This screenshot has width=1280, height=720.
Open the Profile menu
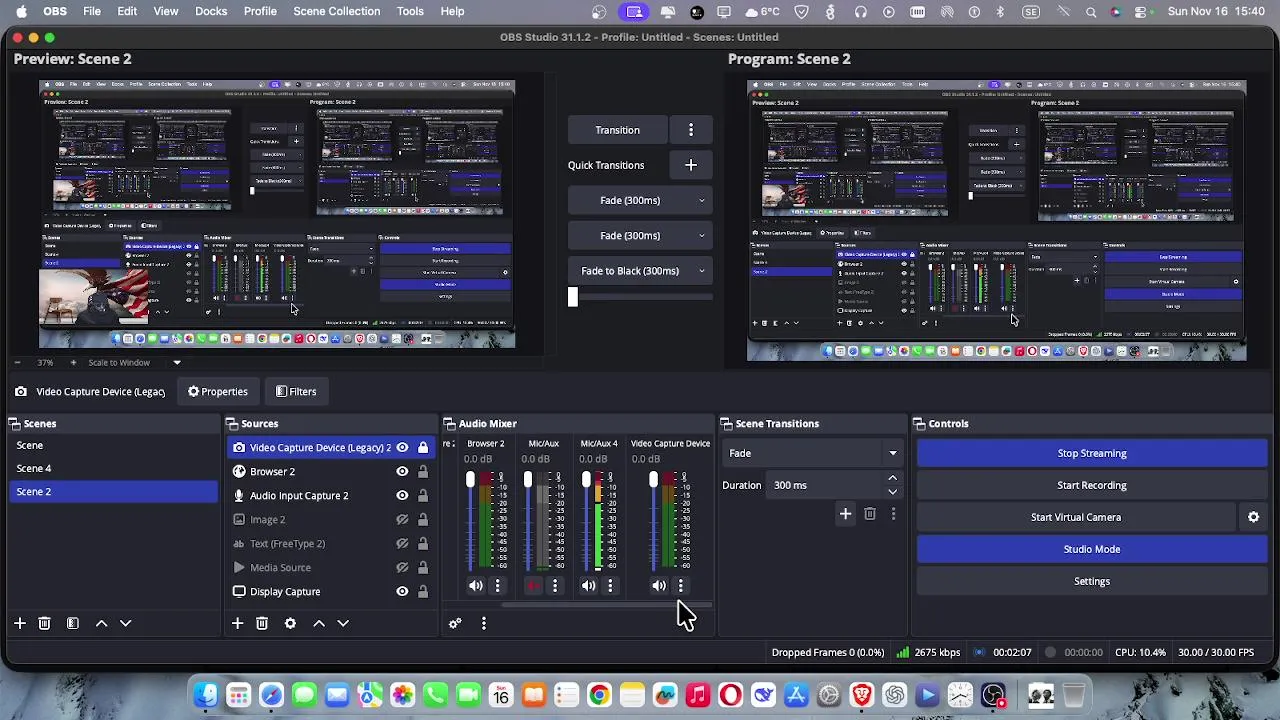(x=260, y=11)
